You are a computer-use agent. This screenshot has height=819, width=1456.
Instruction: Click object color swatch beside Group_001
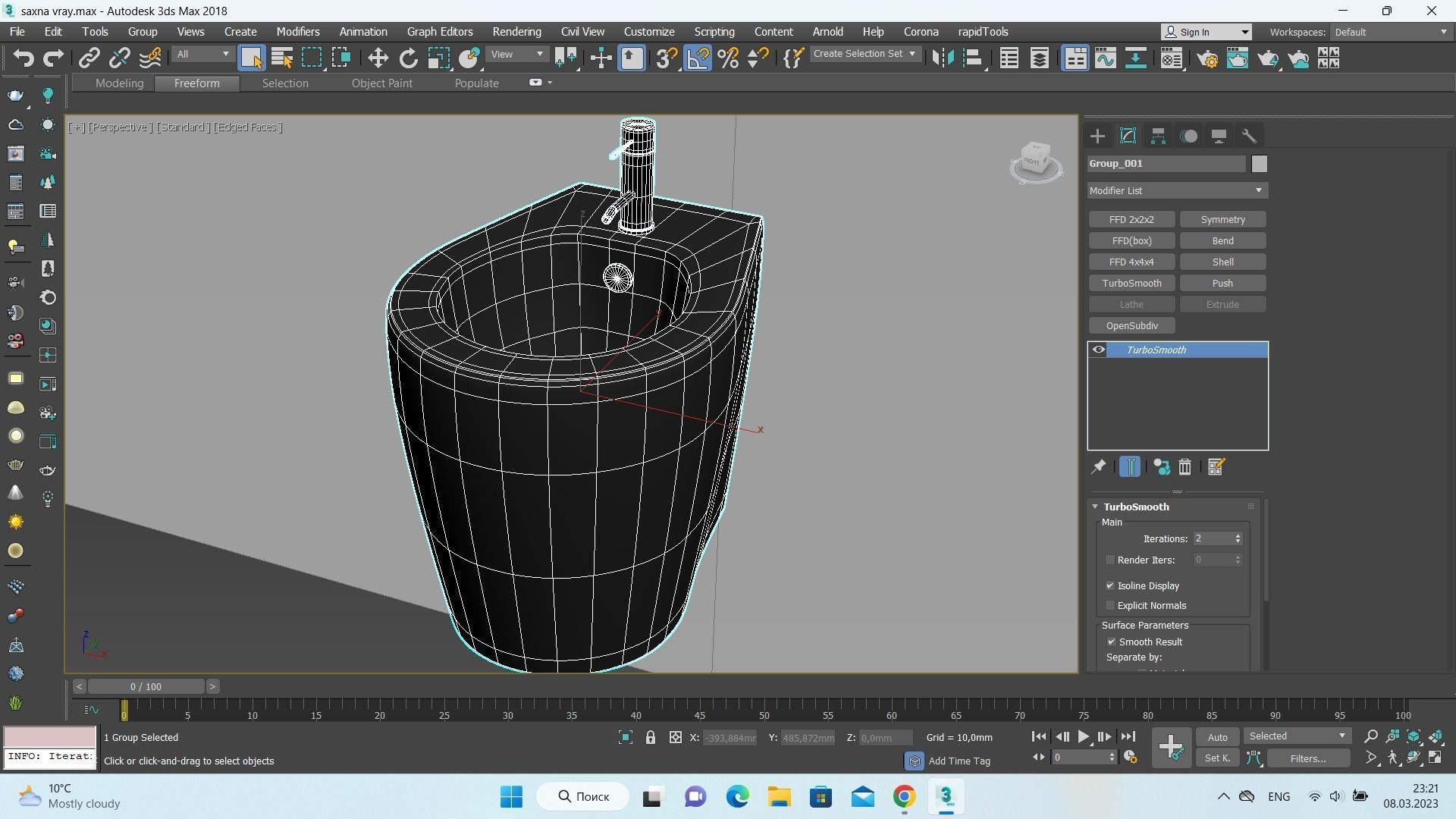[1259, 164]
